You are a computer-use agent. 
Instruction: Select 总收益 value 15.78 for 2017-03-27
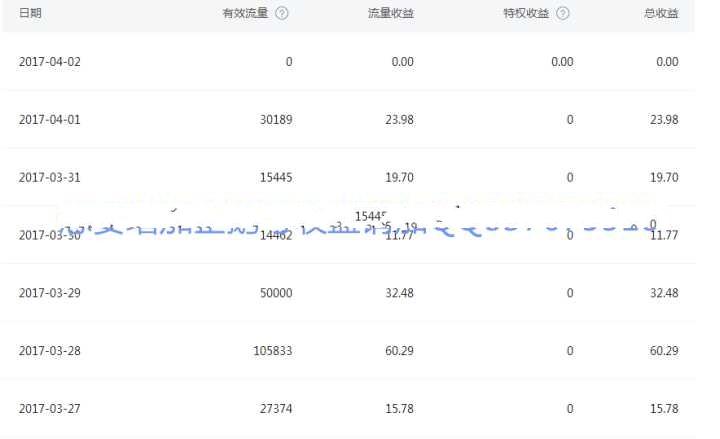664,409
